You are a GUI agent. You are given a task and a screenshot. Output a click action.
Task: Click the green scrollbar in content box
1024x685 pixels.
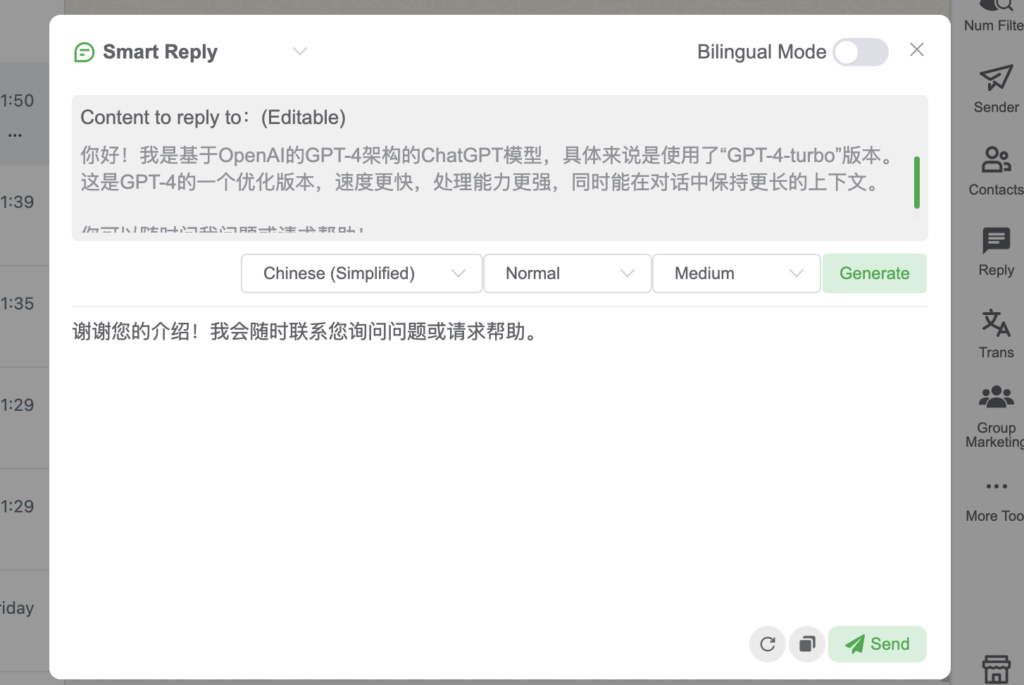[917, 182]
